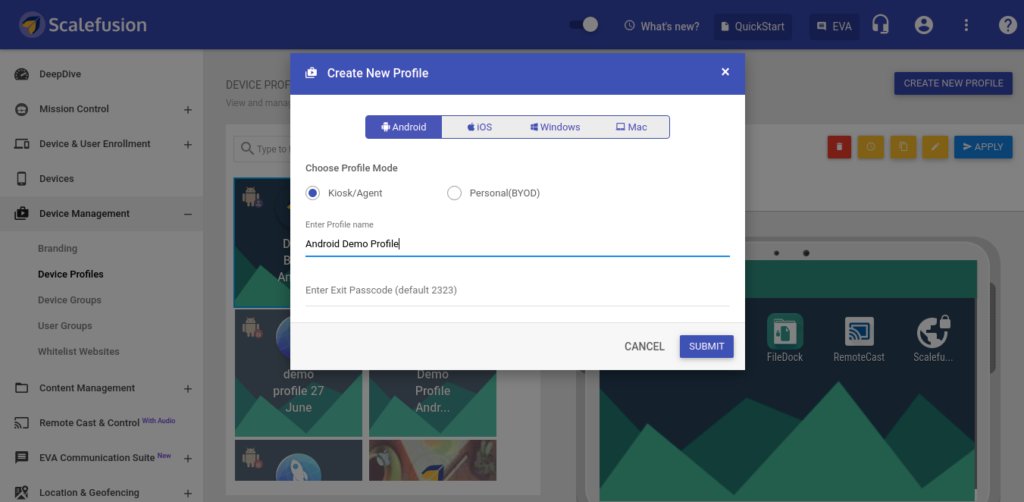Switch to the iOS platform tab
1024x502 pixels.
[x=479, y=127]
